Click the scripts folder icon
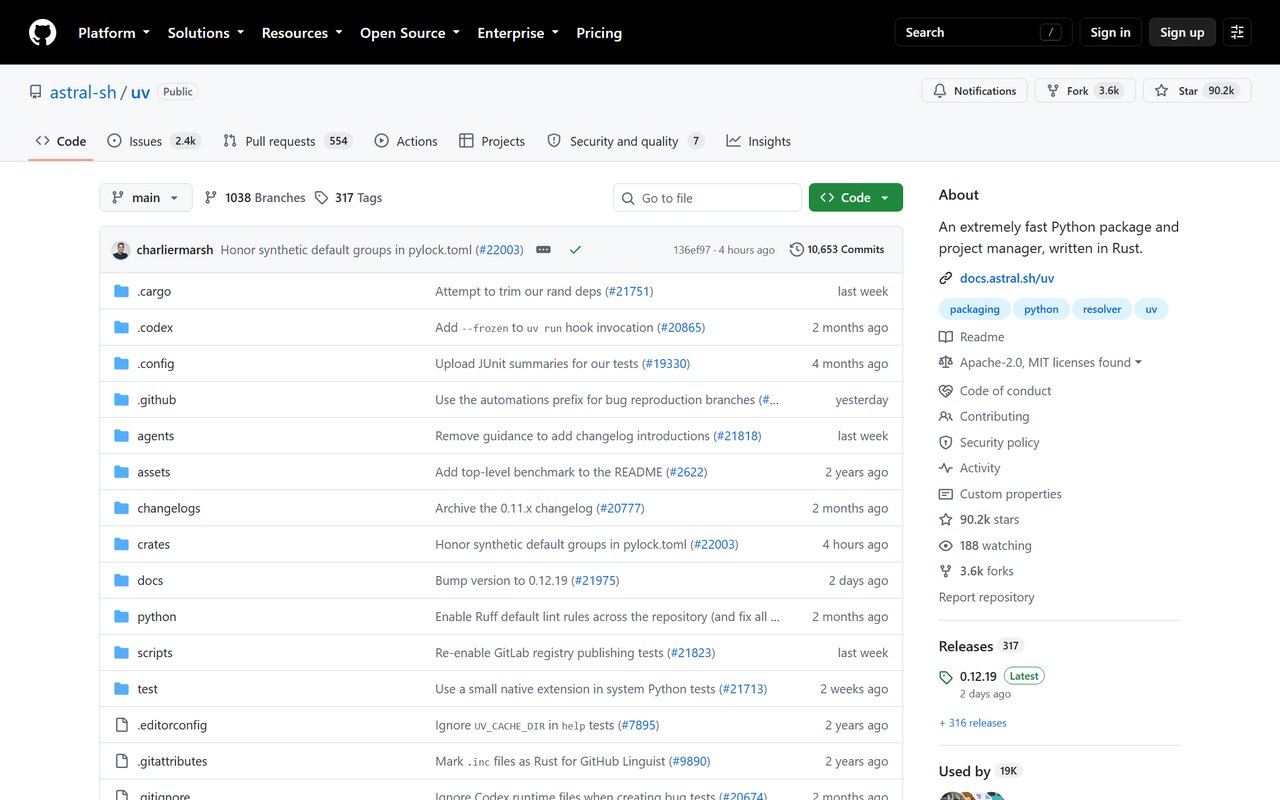The image size is (1280, 800). [122, 652]
